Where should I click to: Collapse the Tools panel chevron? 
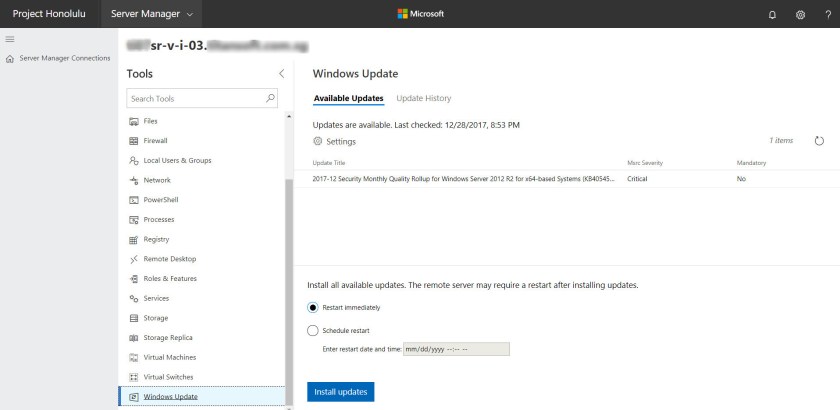281,74
